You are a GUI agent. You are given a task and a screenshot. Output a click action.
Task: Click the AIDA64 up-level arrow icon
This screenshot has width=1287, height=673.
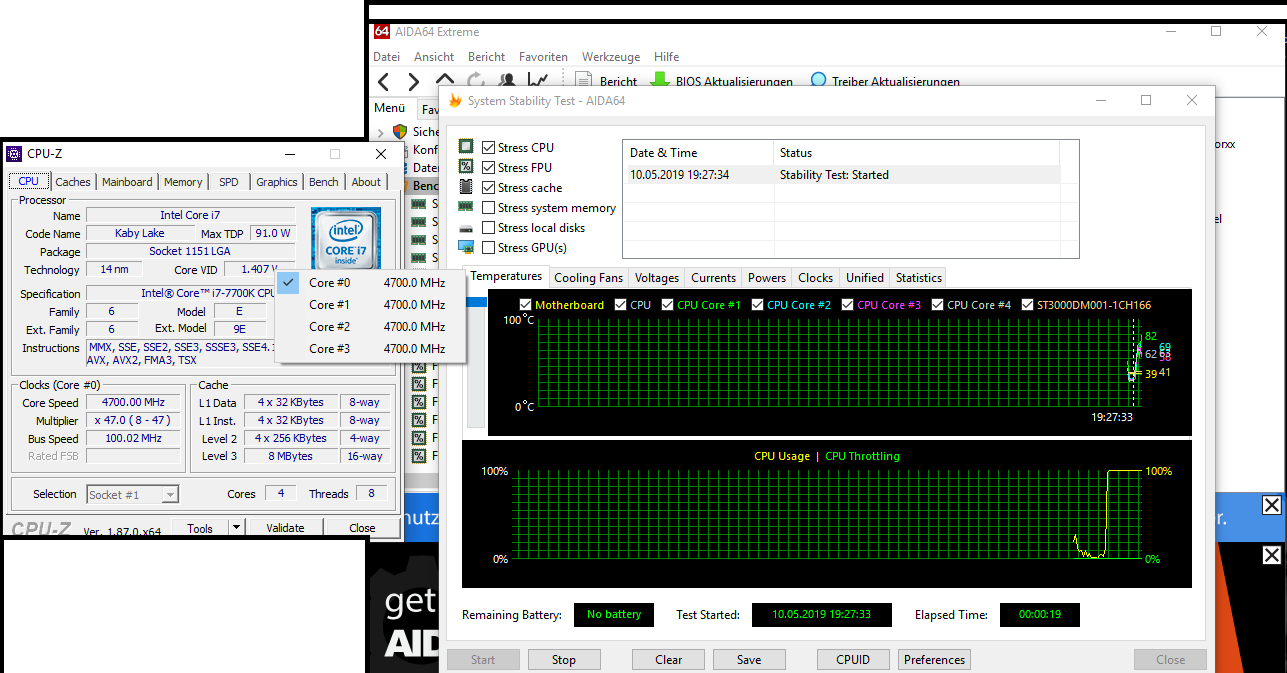click(x=445, y=81)
